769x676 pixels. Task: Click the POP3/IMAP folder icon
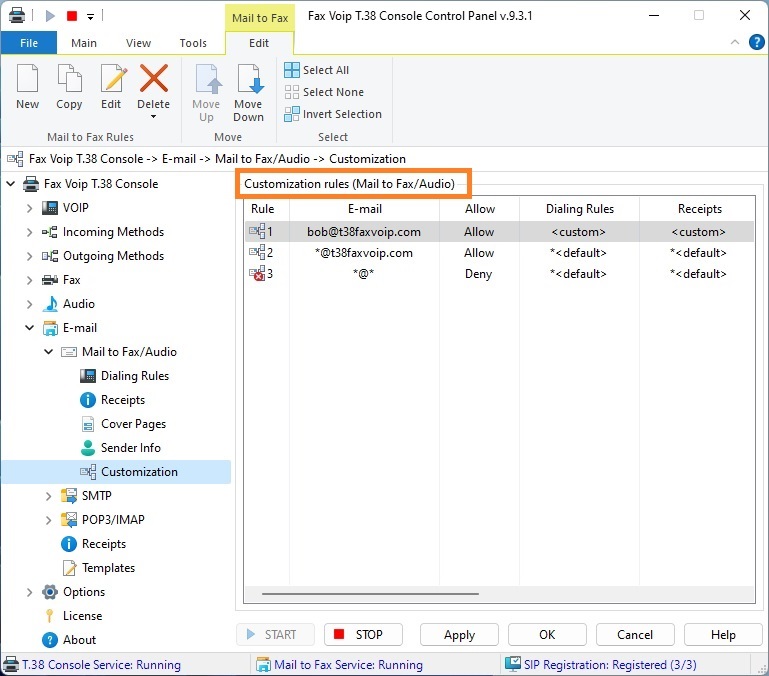(x=69, y=520)
